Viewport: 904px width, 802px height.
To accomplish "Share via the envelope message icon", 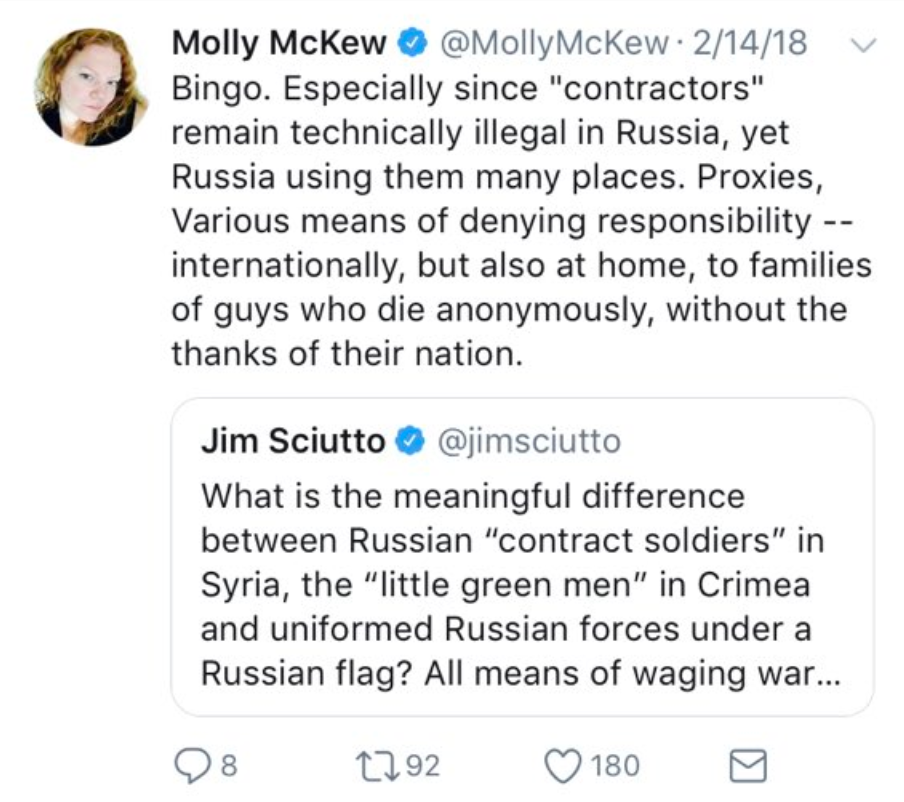I will coord(748,766).
